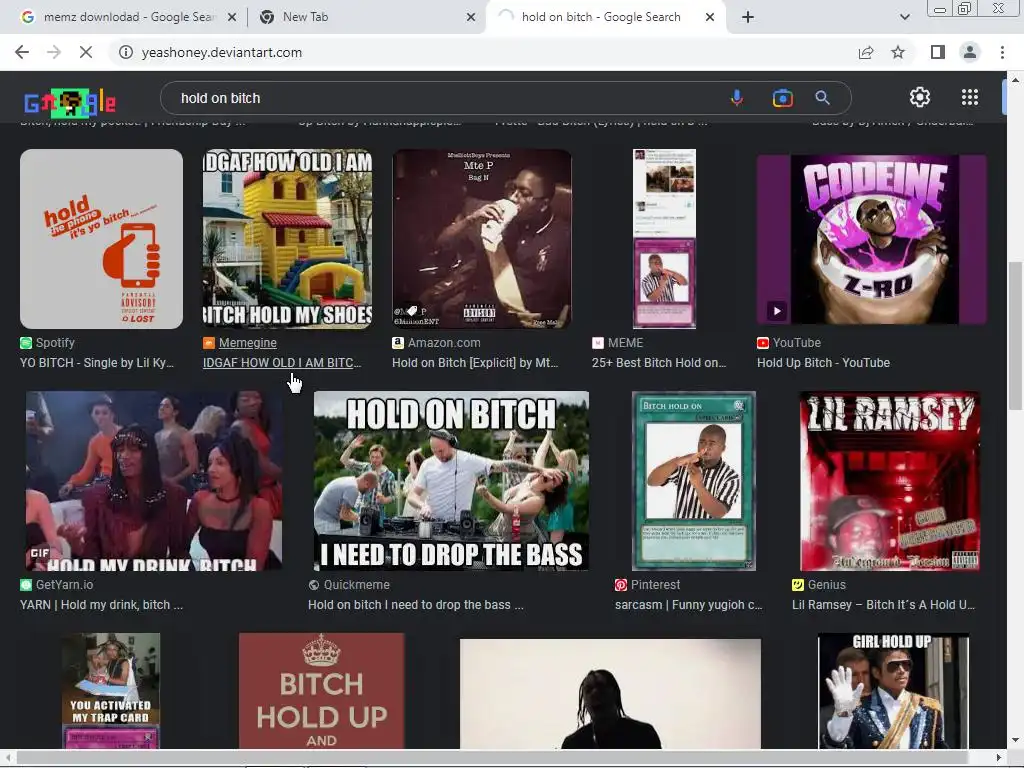Click the Spotify source link
Image resolution: width=1024 pixels, height=768 pixels.
pos(47,343)
